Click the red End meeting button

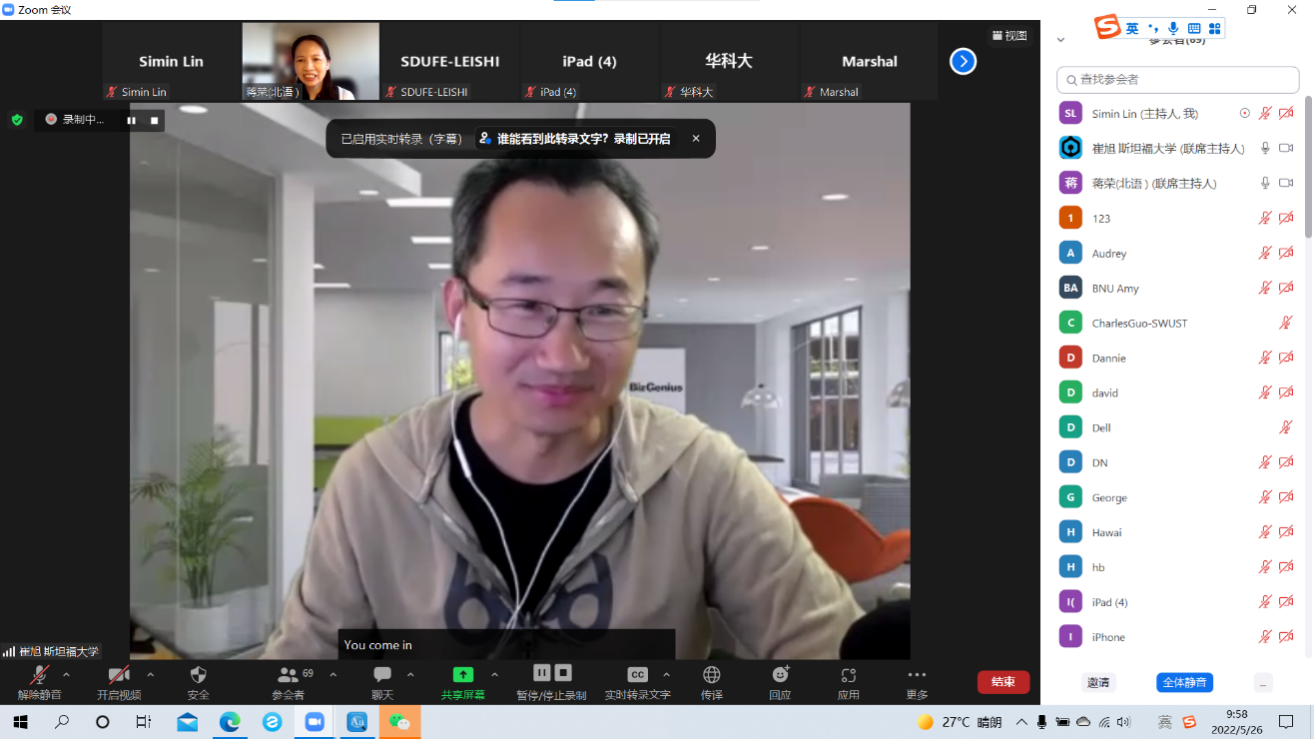point(1003,682)
